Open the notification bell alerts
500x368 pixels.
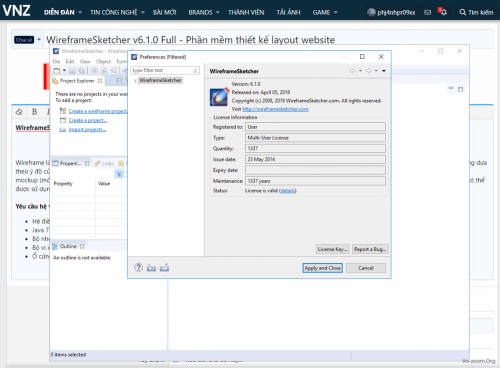coord(442,12)
